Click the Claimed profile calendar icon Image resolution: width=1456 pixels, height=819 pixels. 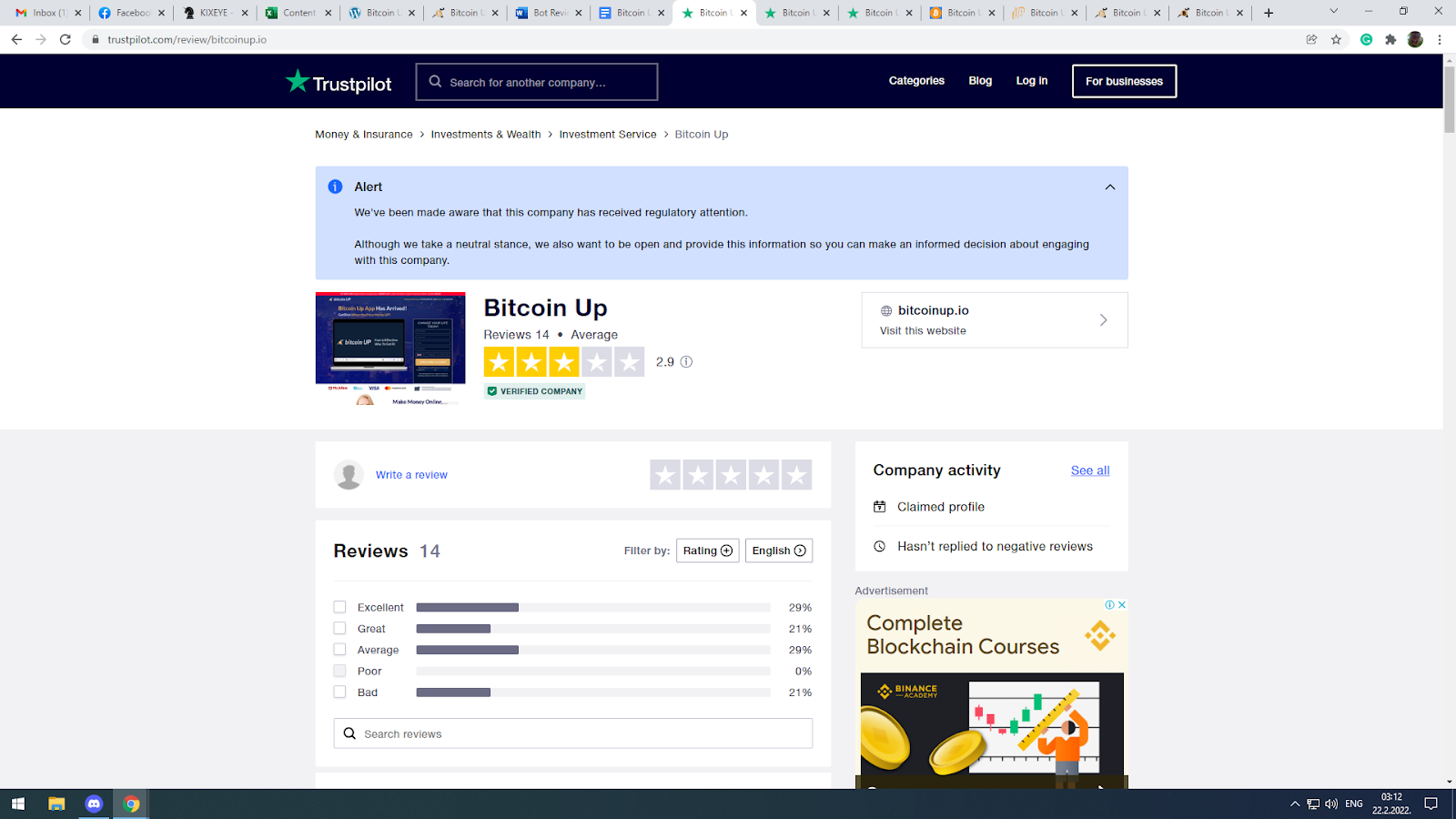pyautogui.click(x=879, y=507)
